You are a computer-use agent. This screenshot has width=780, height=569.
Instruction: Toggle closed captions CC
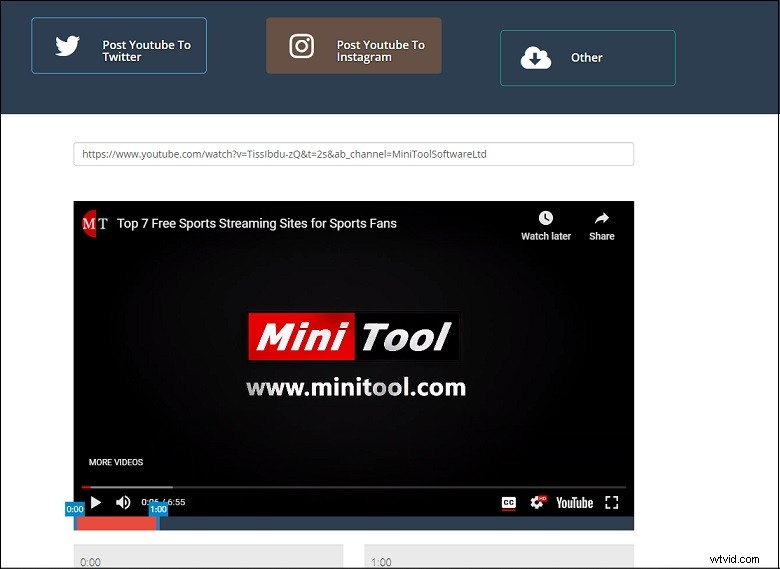tap(508, 503)
